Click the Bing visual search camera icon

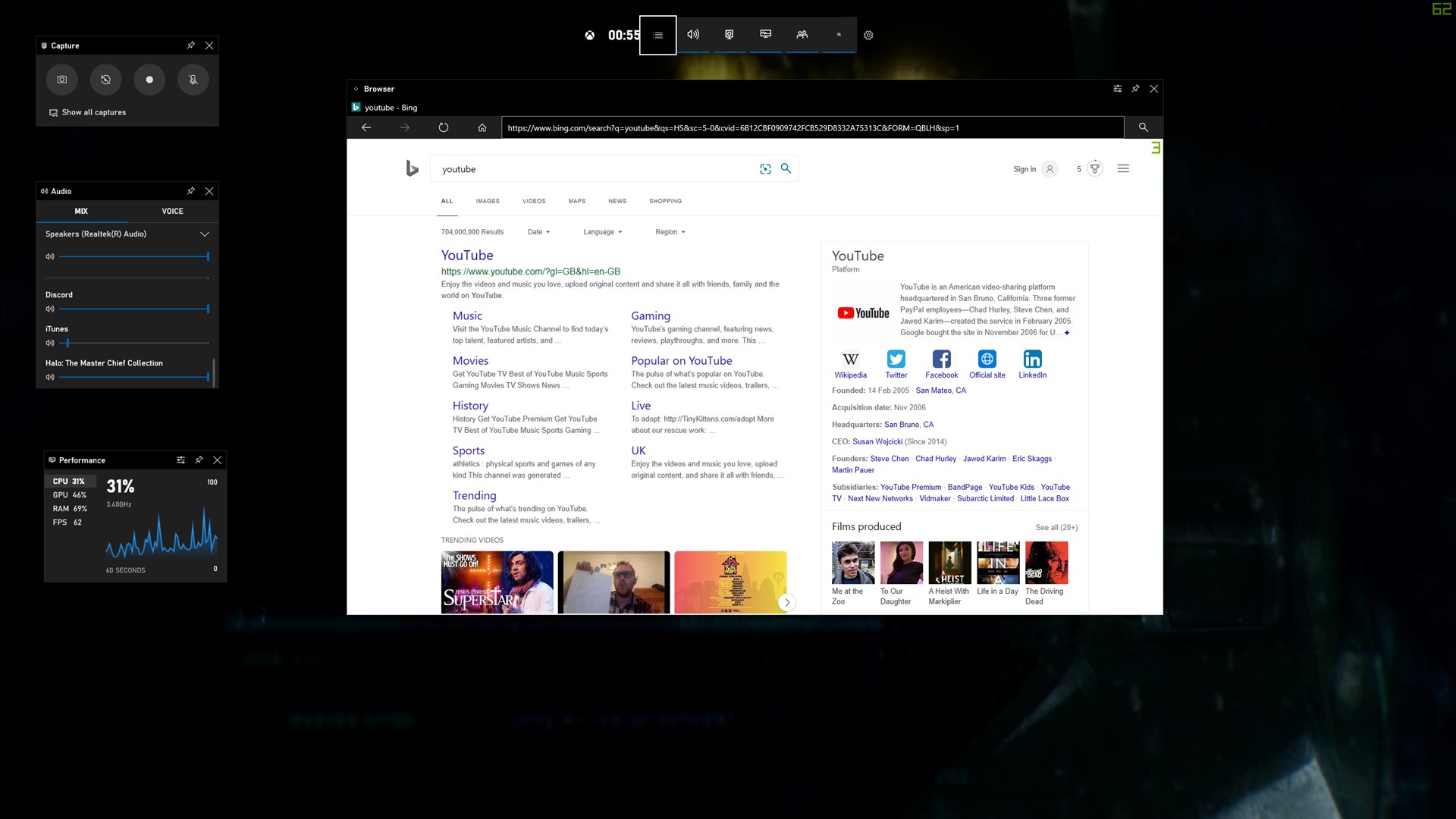coord(765,169)
